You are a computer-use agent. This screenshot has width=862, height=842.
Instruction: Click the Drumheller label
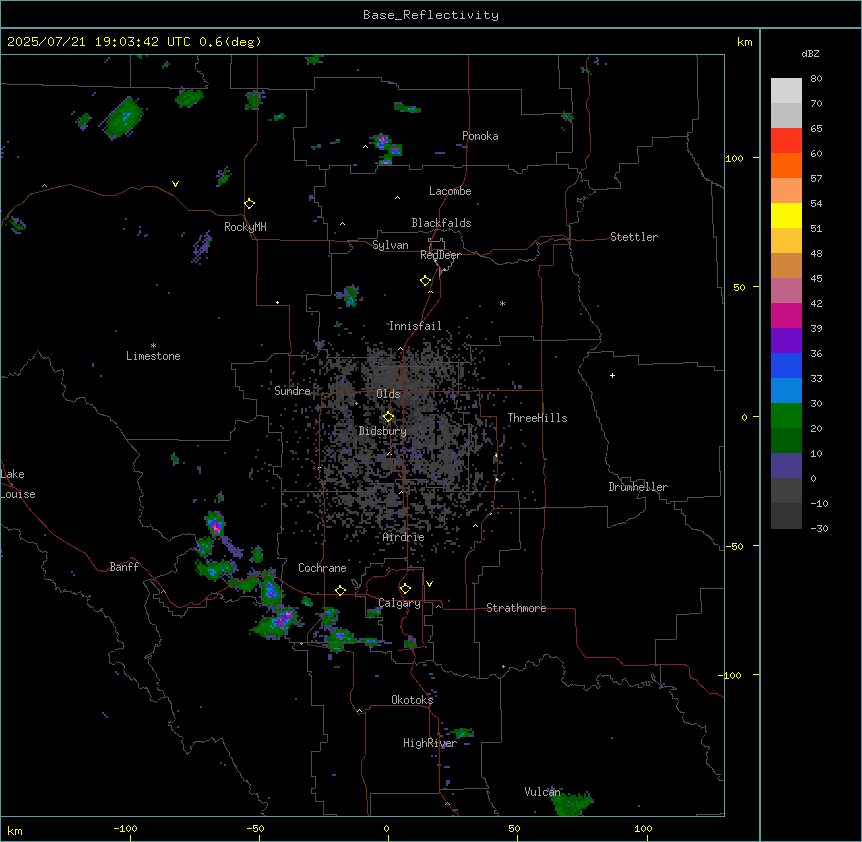click(x=638, y=487)
